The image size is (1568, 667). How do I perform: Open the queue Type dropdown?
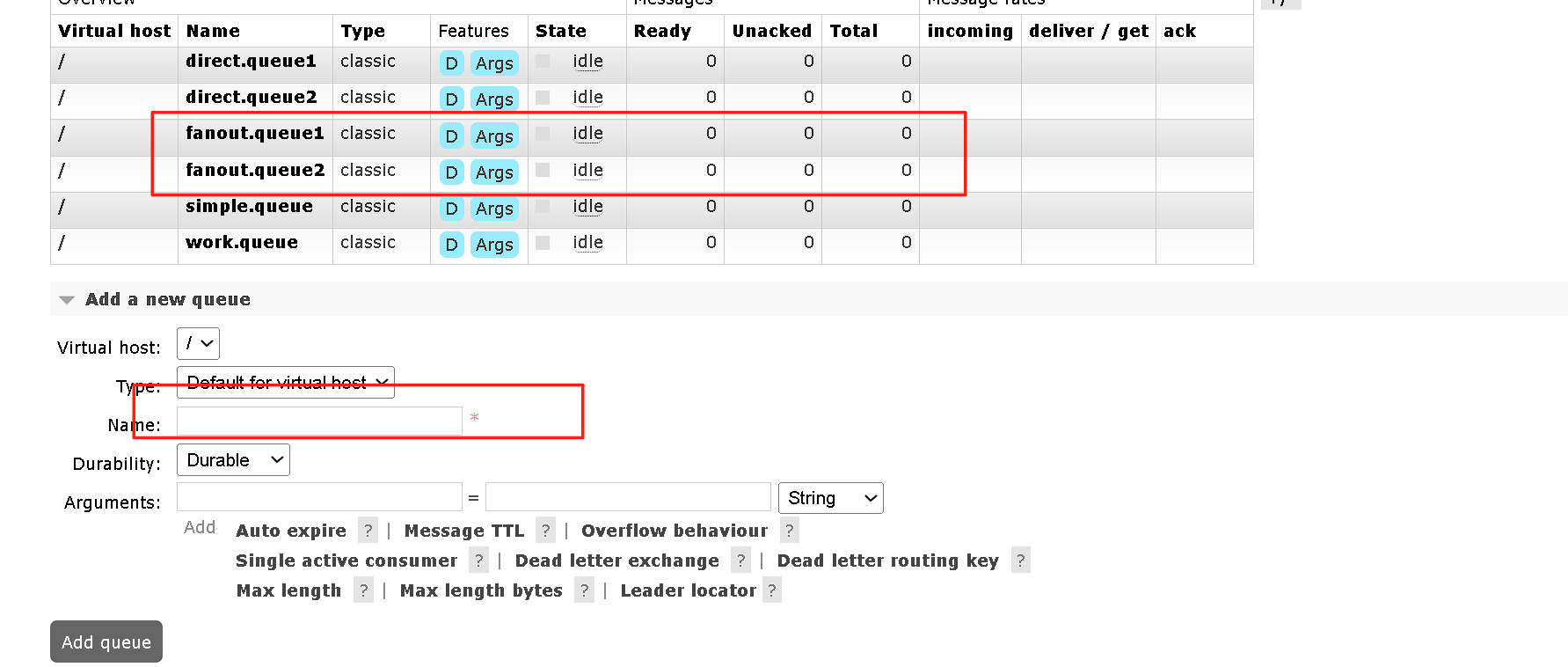[286, 382]
